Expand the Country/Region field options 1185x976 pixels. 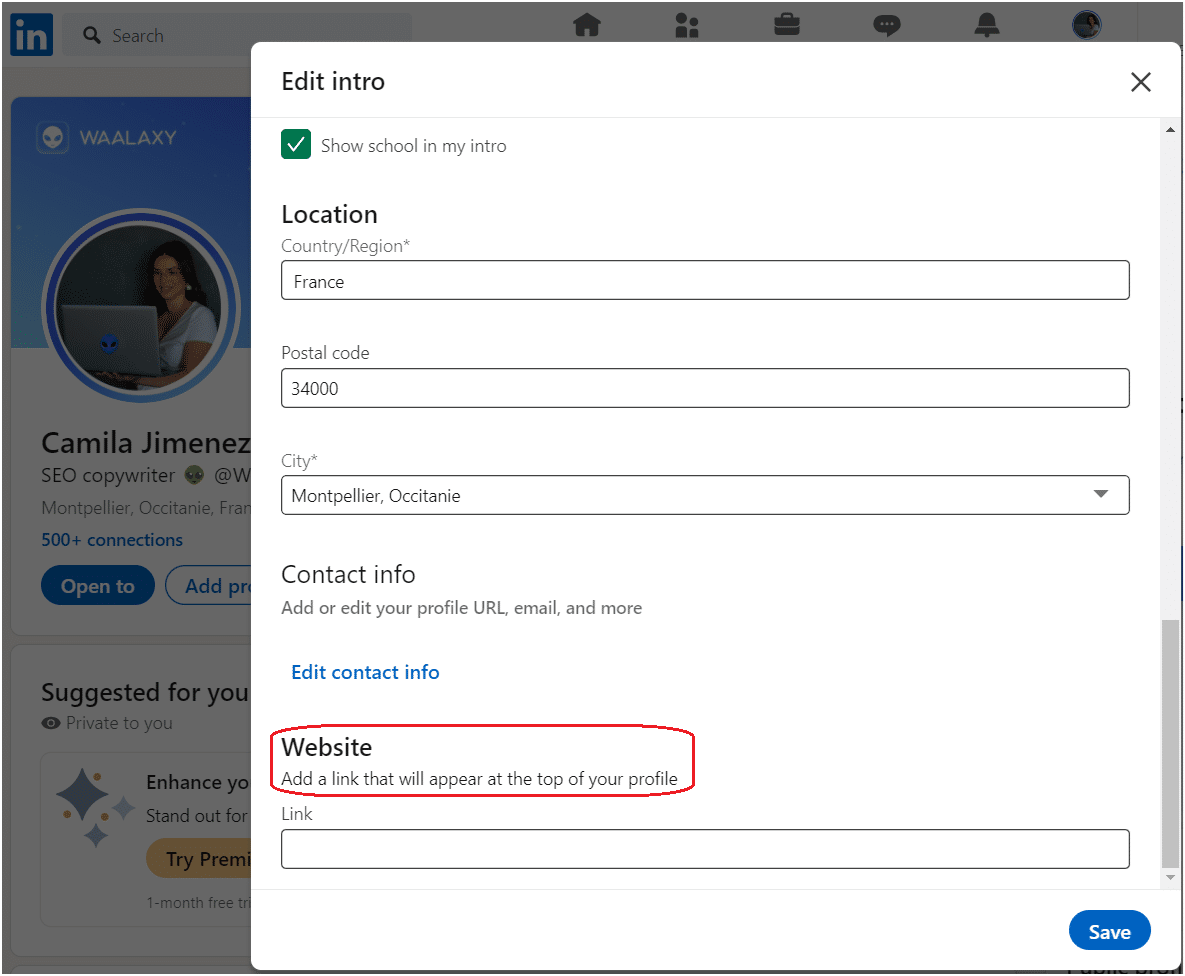(x=705, y=280)
